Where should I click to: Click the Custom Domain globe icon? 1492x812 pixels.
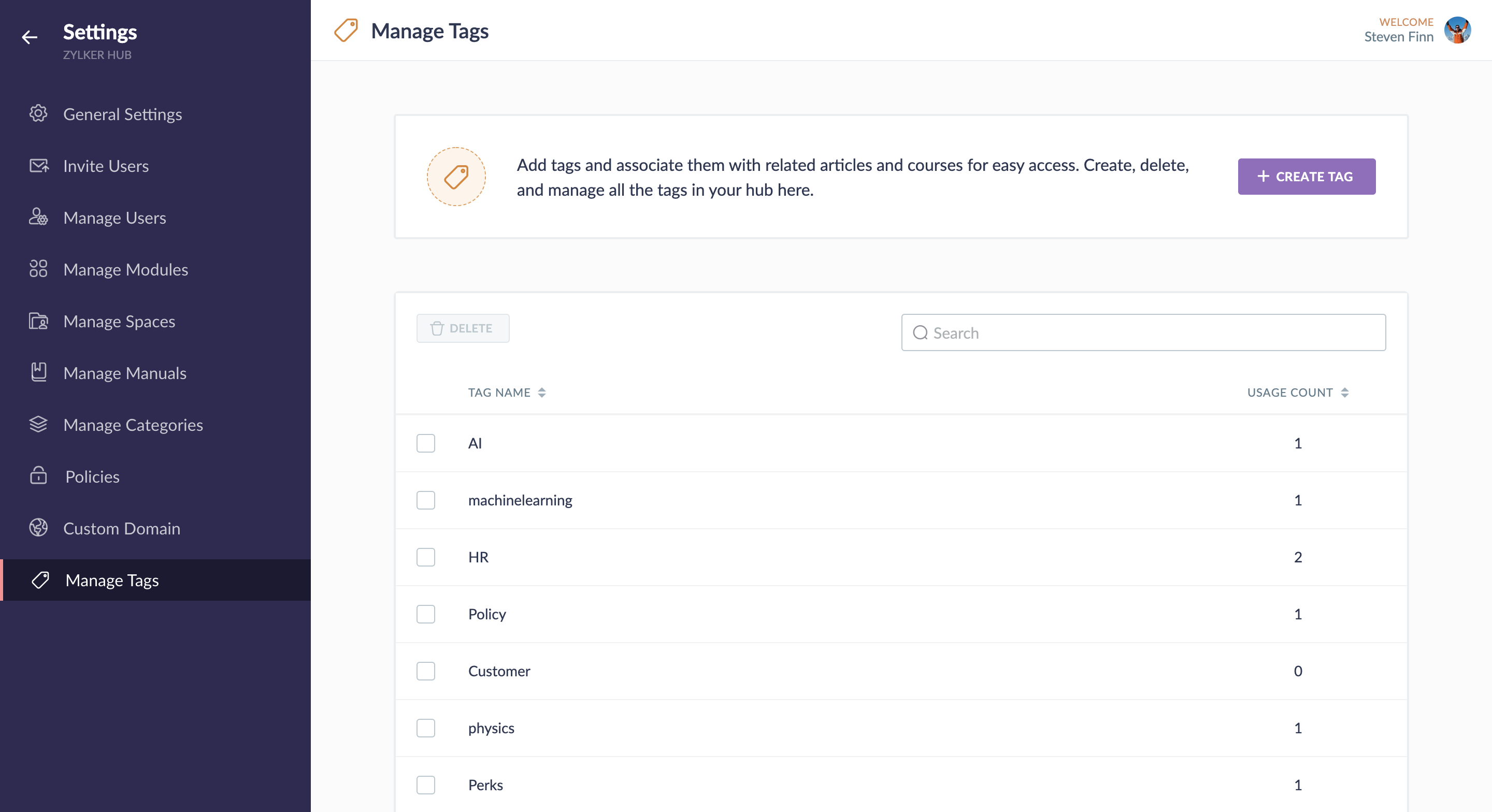tap(38, 528)
